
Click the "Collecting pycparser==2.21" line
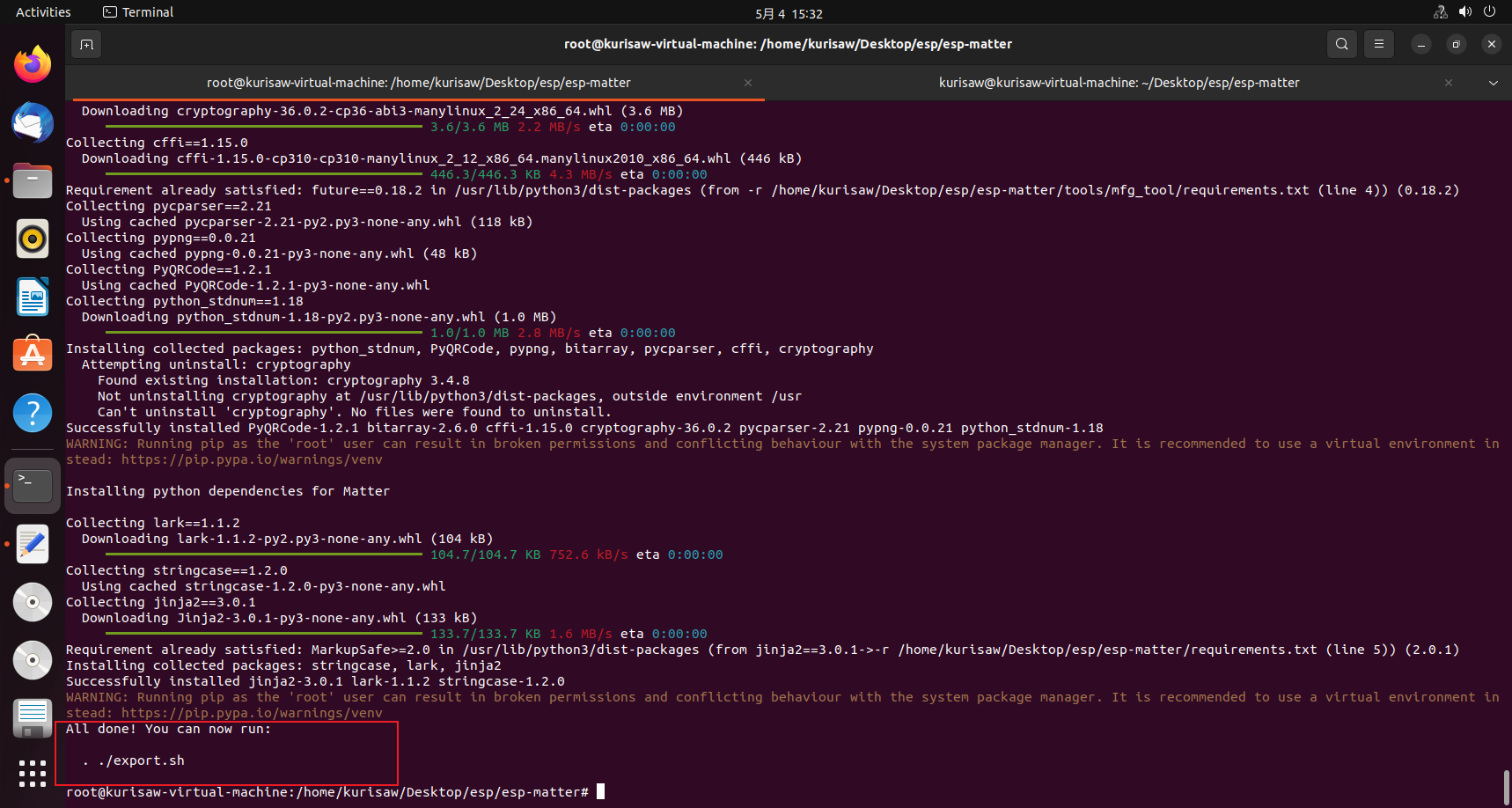click(x=169, y=206)
